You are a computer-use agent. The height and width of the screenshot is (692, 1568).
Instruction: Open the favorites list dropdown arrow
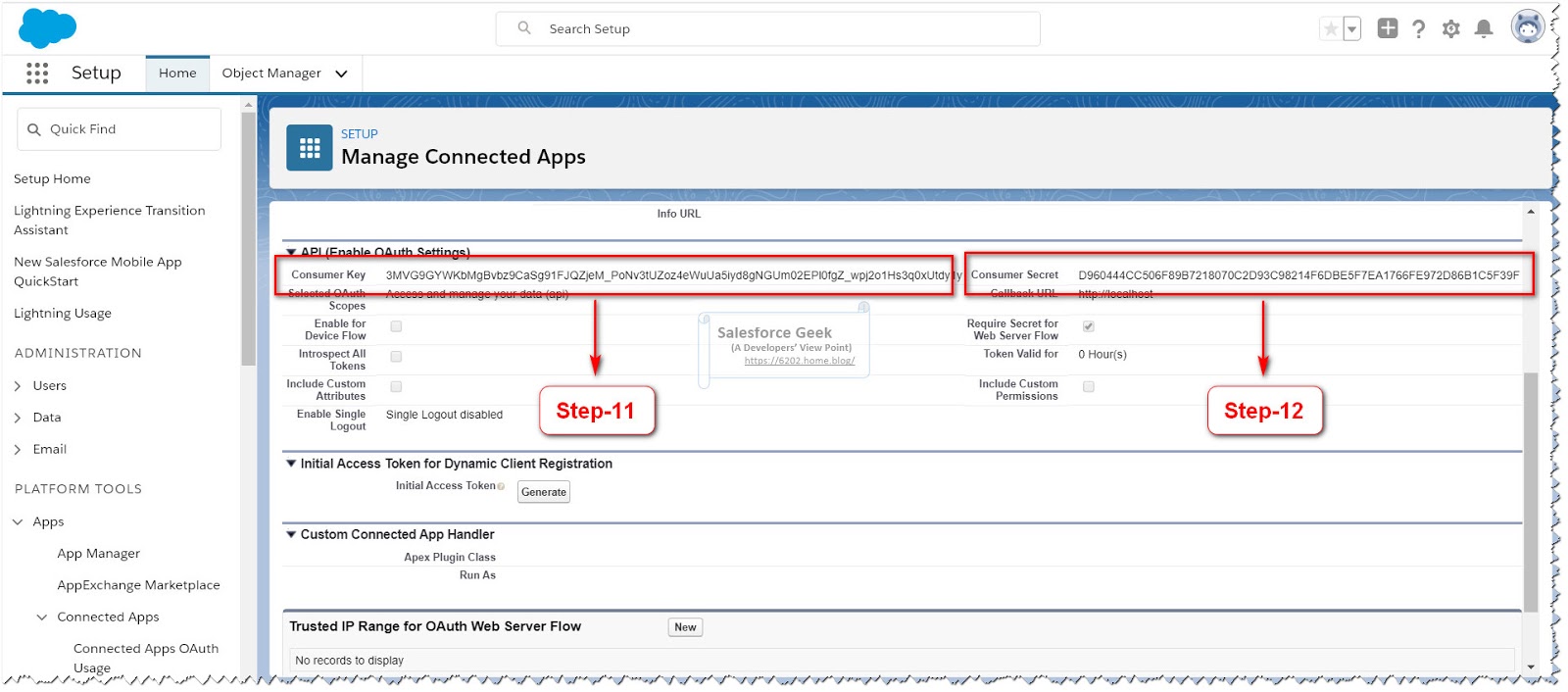coord(1352,29)
